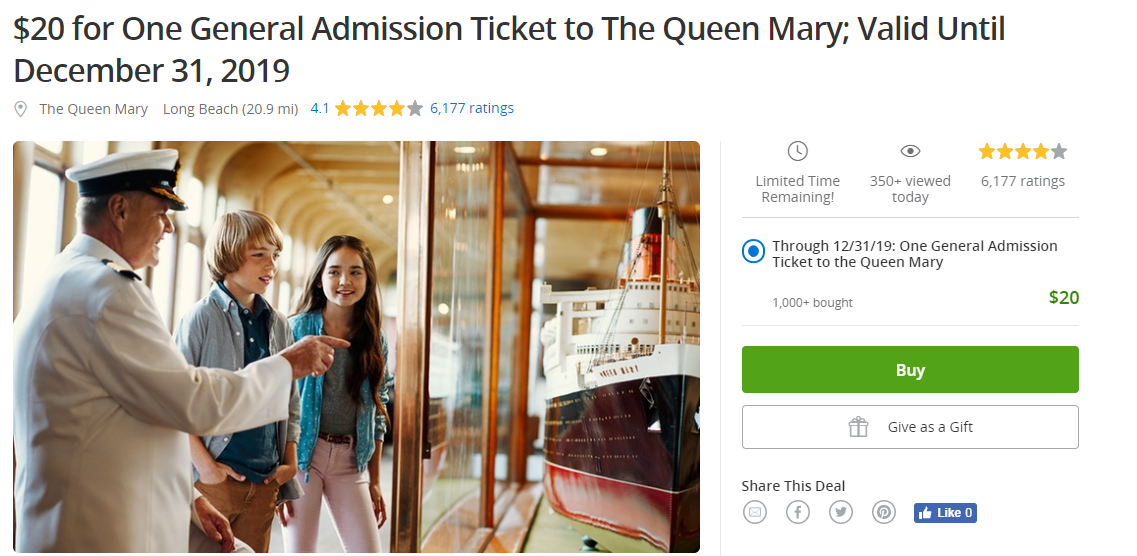Click Give as a Gift button

(909, 427)
